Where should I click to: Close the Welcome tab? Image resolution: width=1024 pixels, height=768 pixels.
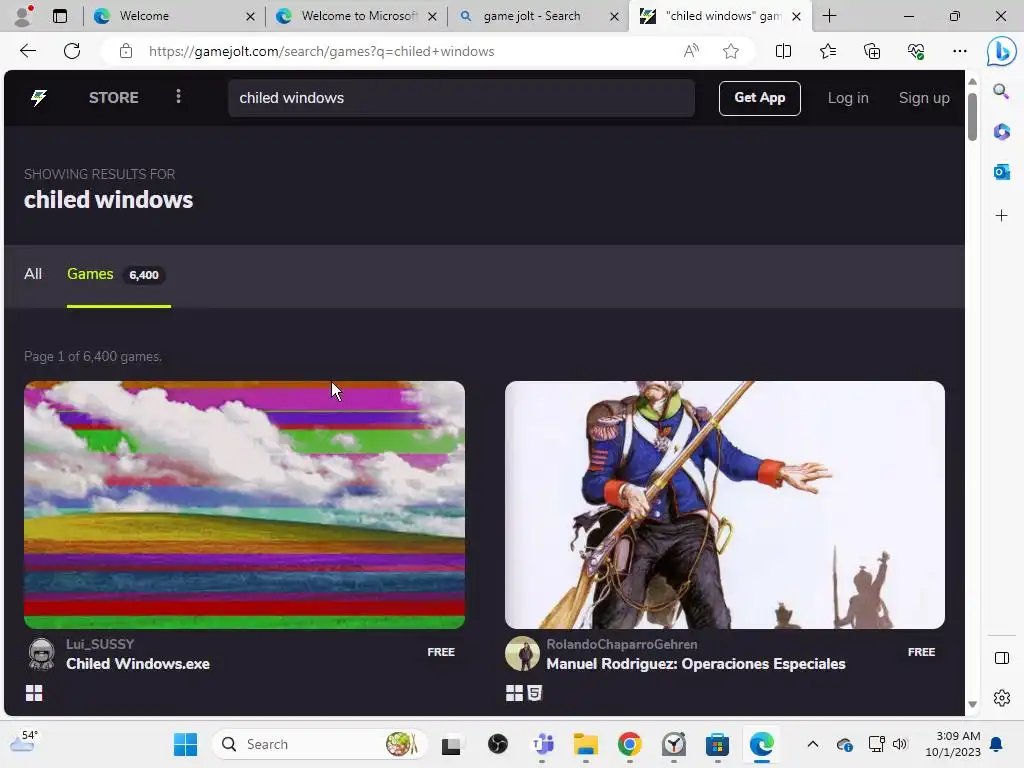coord(250,16)
